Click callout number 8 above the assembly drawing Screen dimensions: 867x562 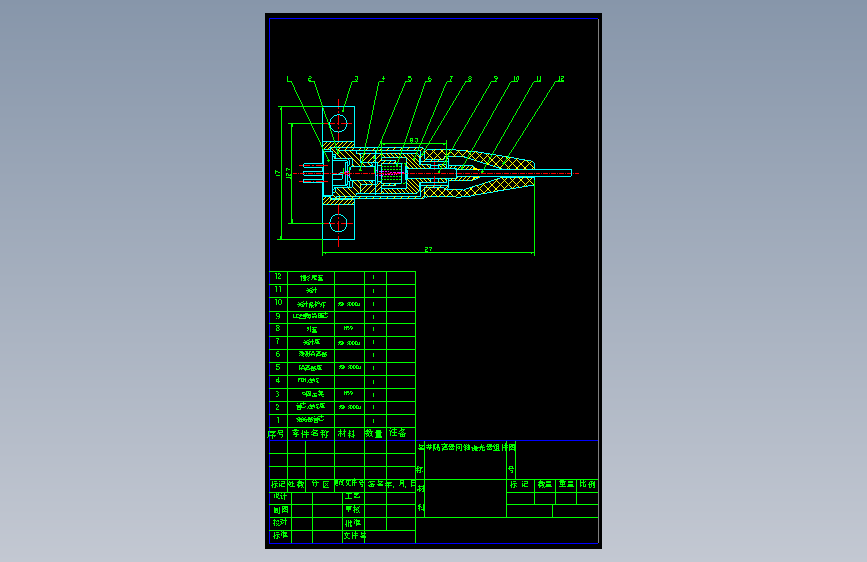[x=469, y=79]
